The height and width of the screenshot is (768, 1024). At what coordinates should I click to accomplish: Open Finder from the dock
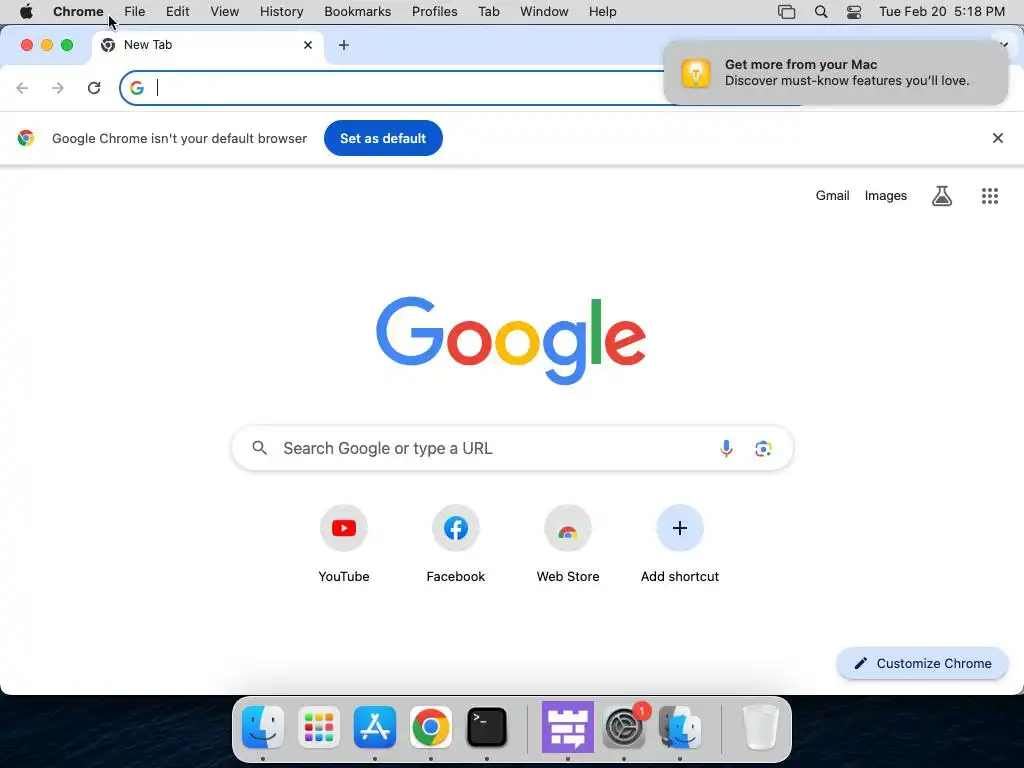(x=263, y=727)
